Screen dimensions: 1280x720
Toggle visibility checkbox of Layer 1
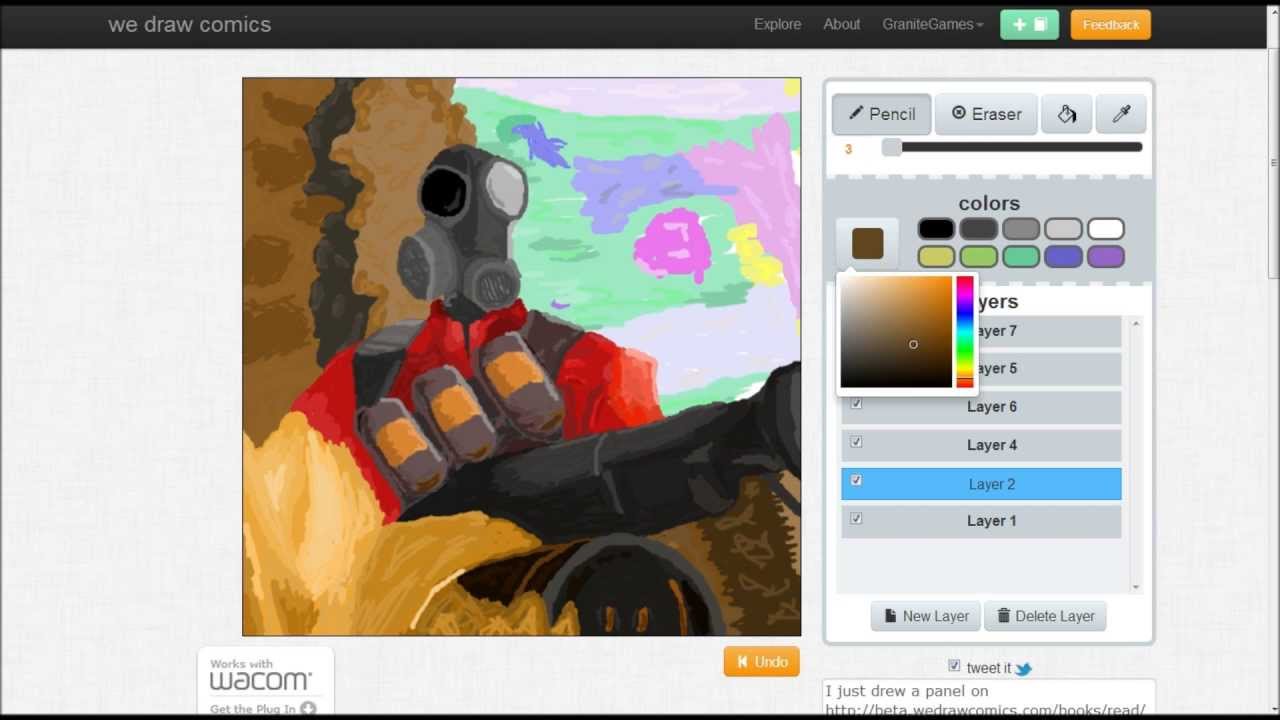pyautogui.click(x=856, y=518)
